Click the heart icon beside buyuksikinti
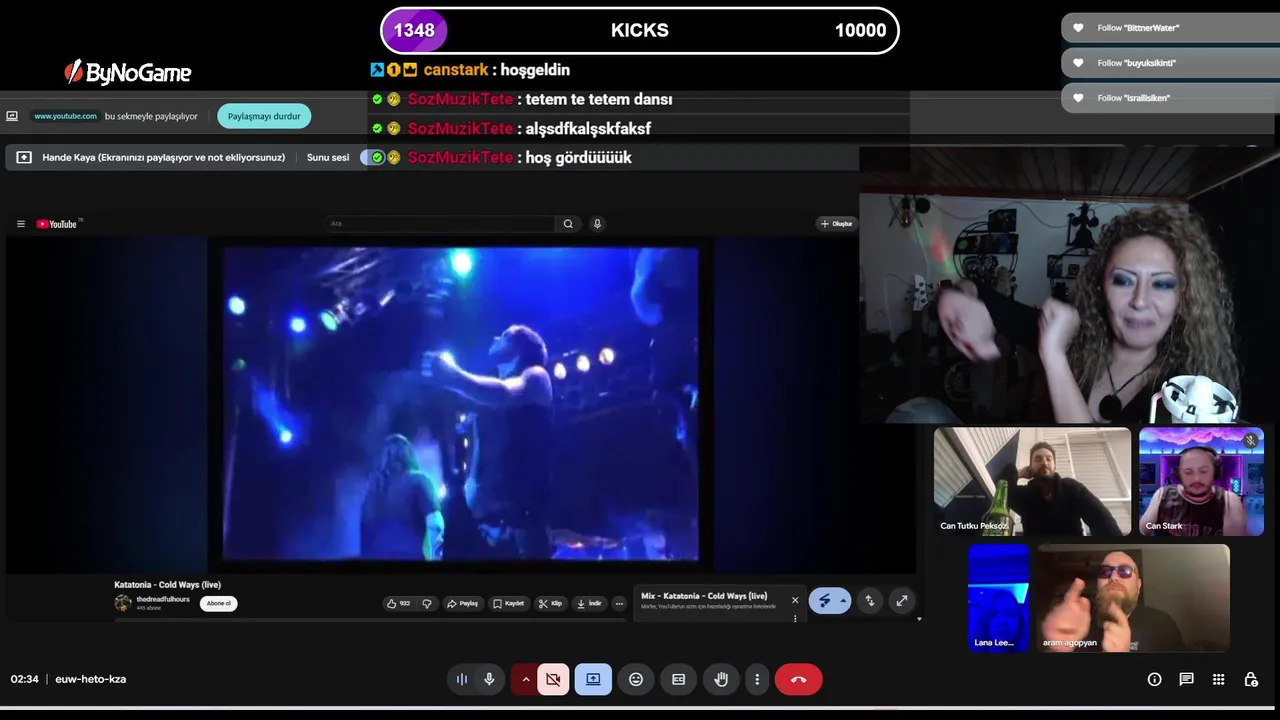Viewport: 1280px width, 720px height. click(x=1078, y=63)
